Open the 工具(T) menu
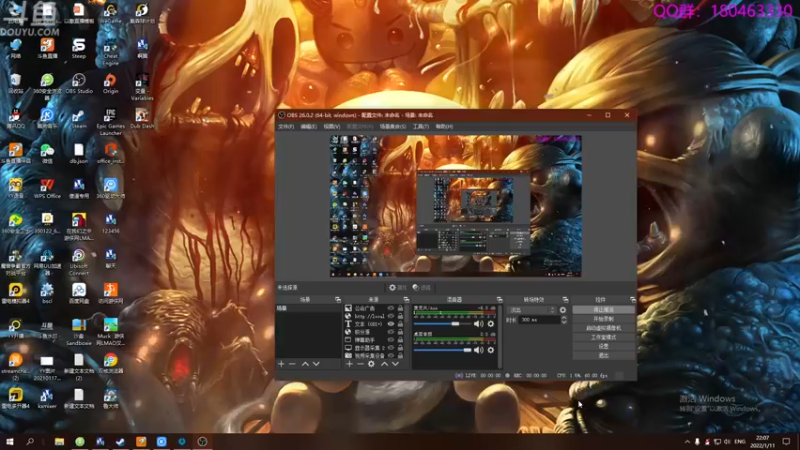This screenshot has width=800, height=450. tap(420, 127)
